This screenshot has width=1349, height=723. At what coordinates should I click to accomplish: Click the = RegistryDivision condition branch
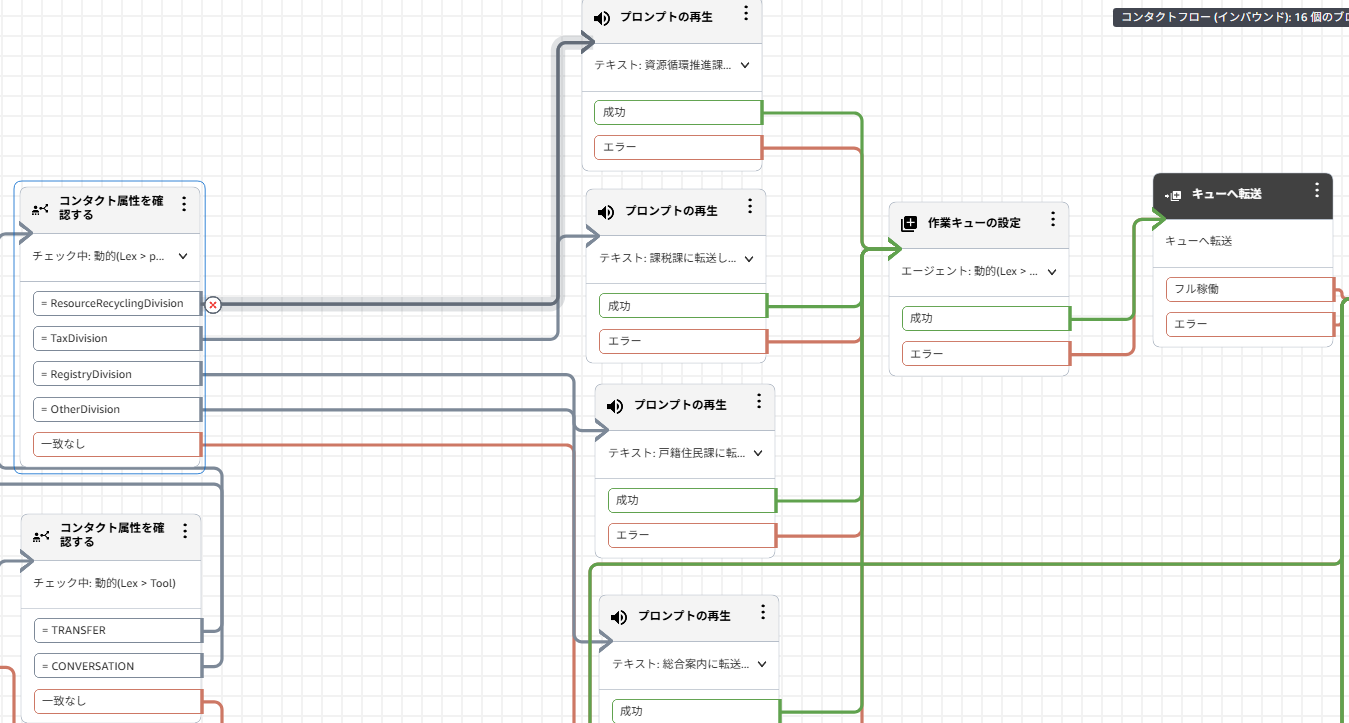click(116, 374)
